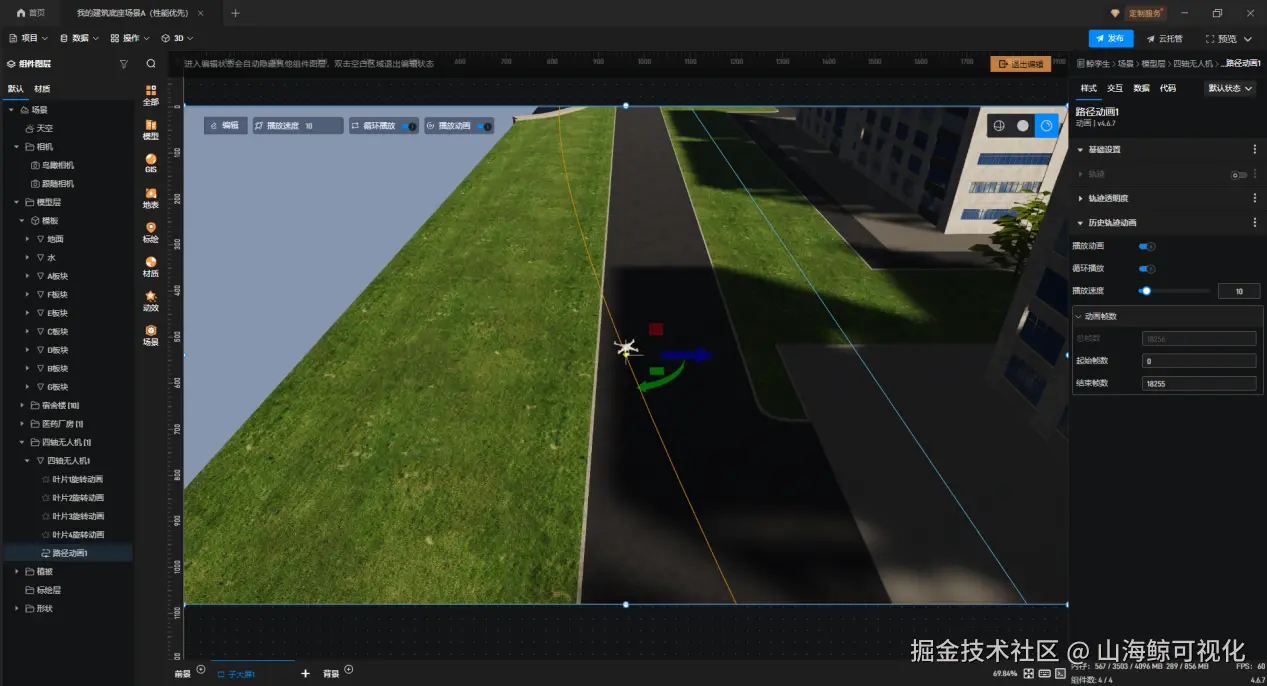Expand the 轨迹透明度 section
The image size is (1267, 686).
pyautogui.click(x=1080, y=198)
